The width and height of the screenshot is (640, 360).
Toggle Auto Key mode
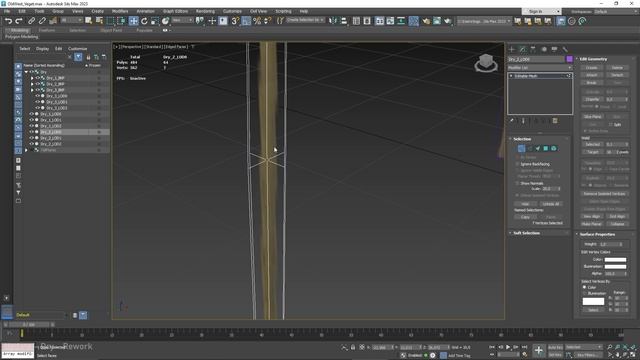point(555,347)
